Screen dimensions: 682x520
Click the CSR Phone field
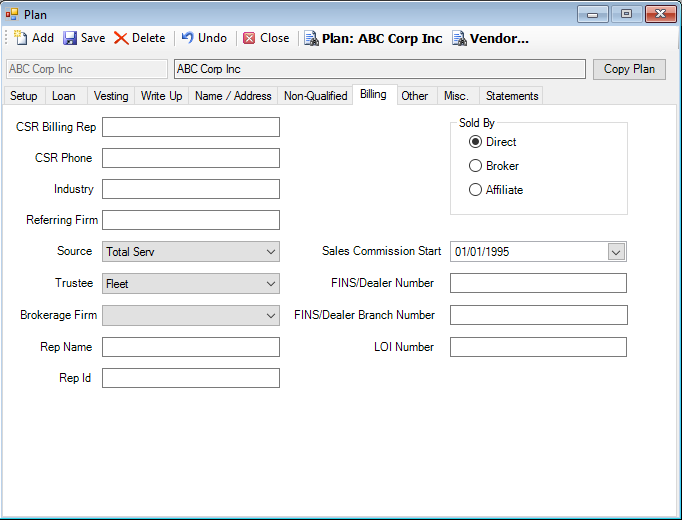191,158
